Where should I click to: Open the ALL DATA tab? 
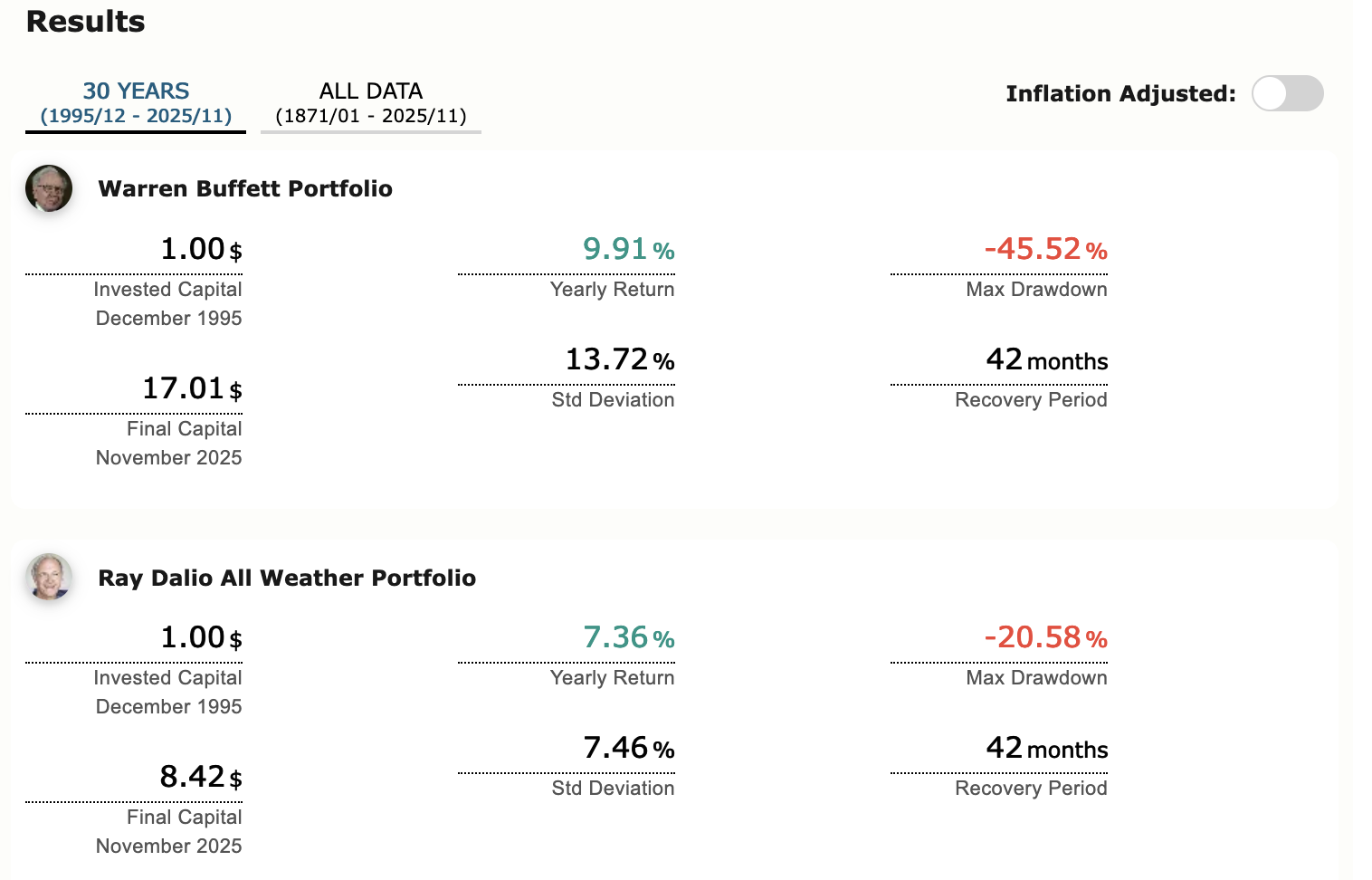coord(370,102)
